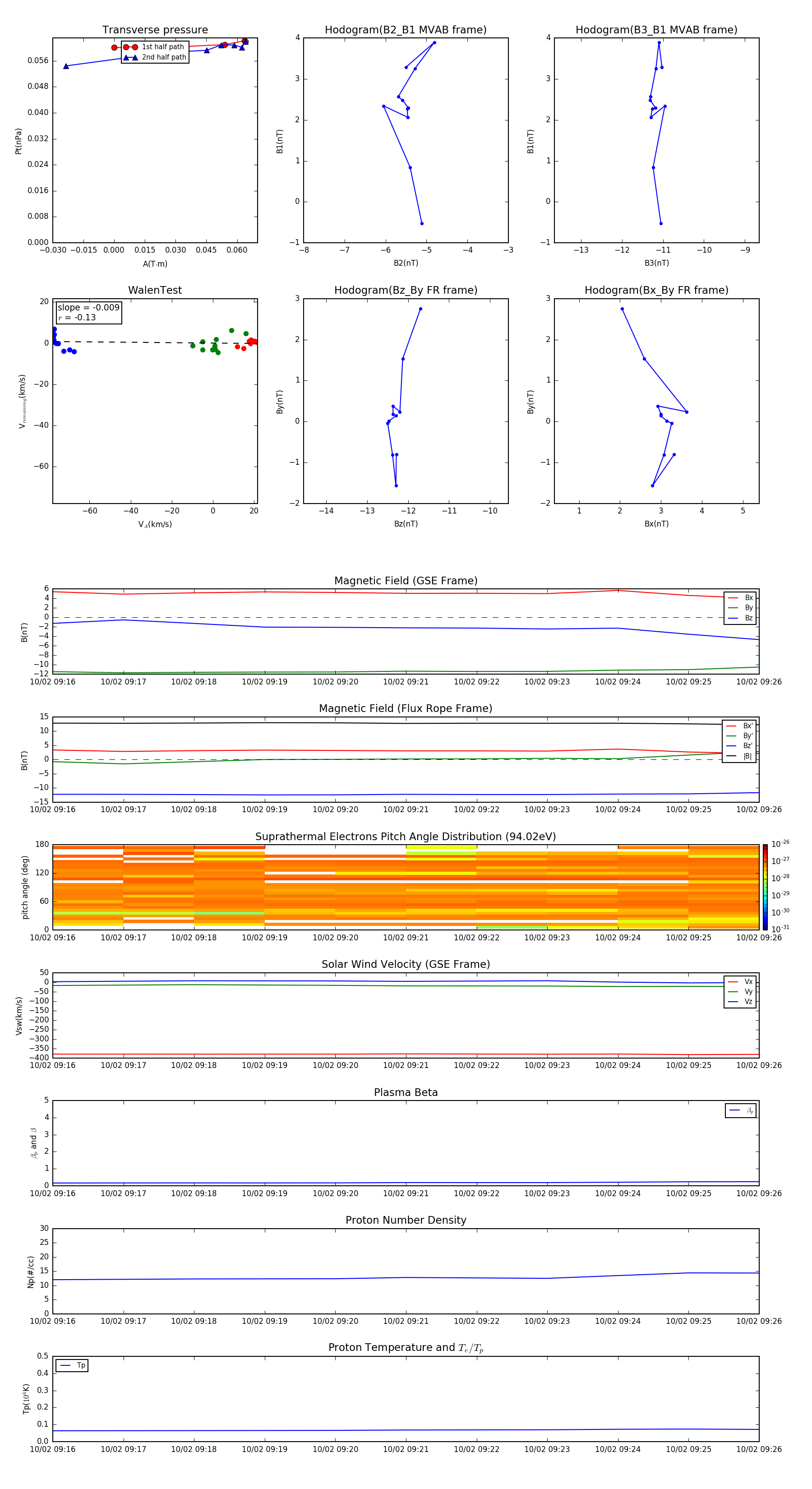Click the pitch angle plot colorbar
Screen dimensions: 812x1489
pyautogui.click(x=765, y=887)
